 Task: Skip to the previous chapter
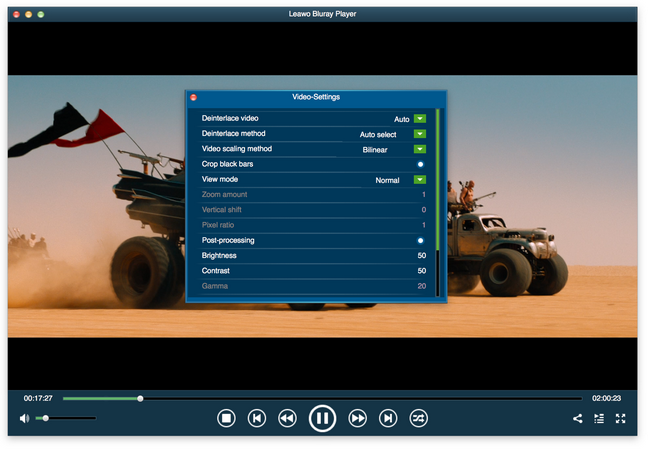[257, 418]
